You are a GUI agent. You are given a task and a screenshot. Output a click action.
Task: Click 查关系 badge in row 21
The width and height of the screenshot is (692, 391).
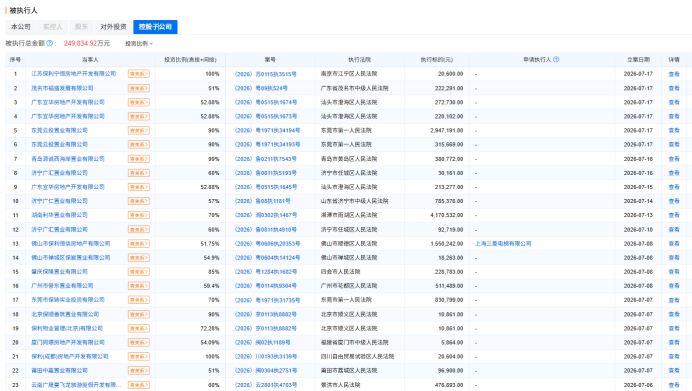pyautogui.click(x=139, y=357)
